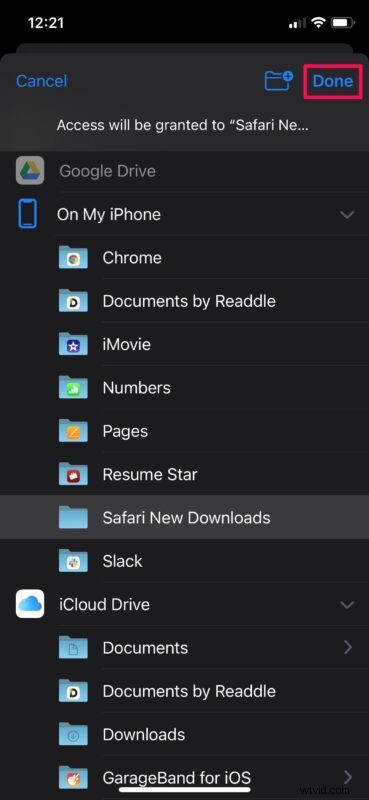Select the Google Drive location label
The width and height of the screenshot is (369, 800).
pyautogui.click(x=107, y=171)
